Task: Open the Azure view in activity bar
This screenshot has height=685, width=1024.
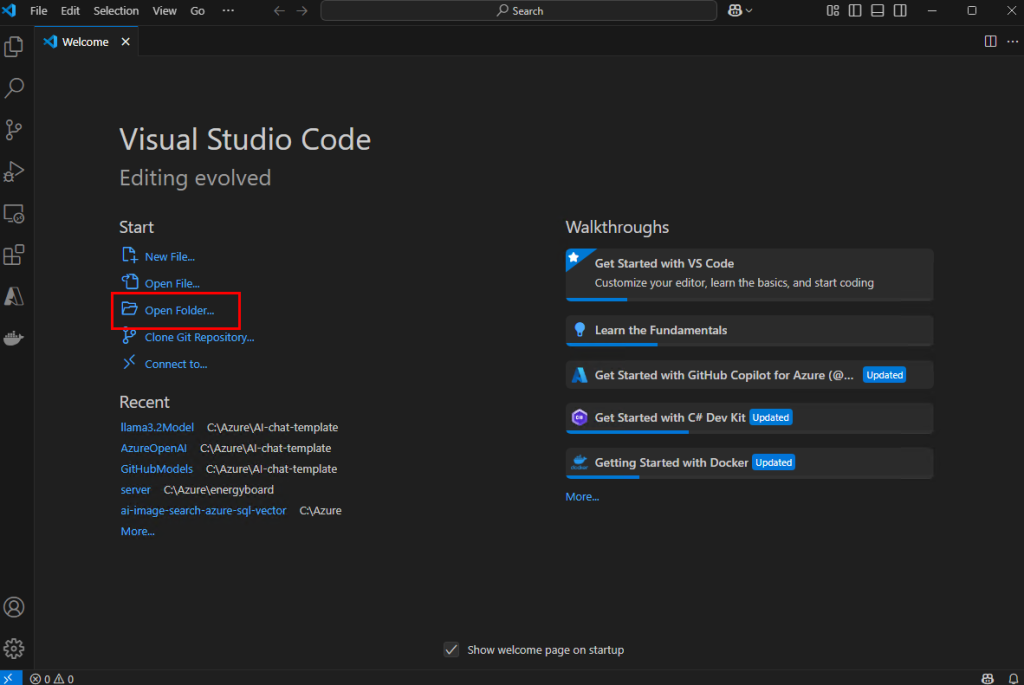Action: (x=14, y=296)
